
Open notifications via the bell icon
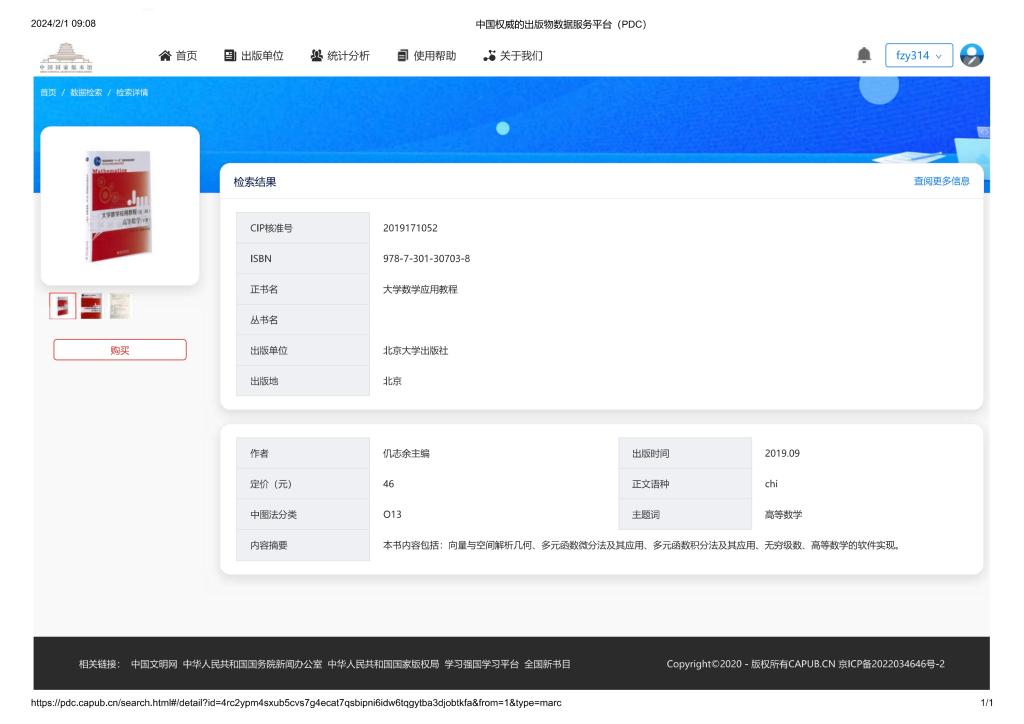click(864, 55)
